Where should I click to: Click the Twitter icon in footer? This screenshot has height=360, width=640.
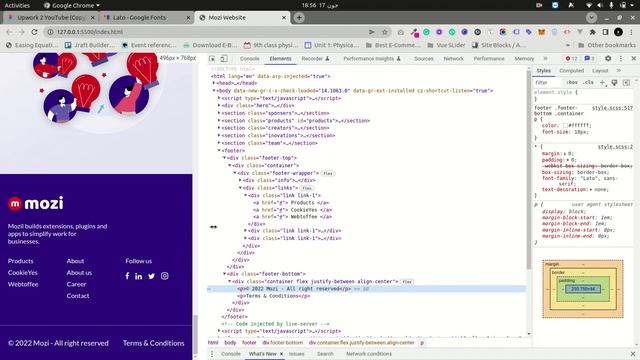point(151,276)
